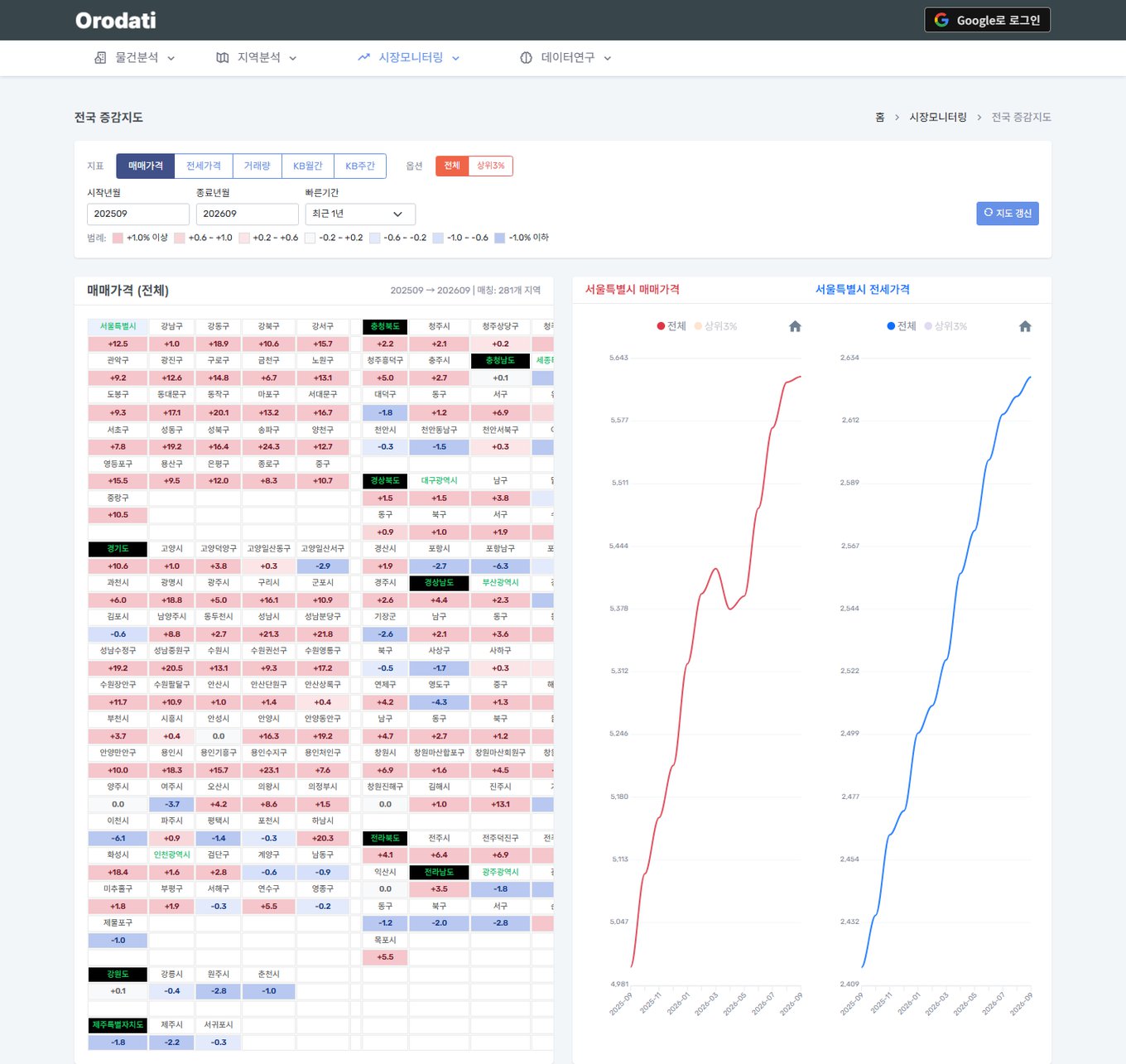Click the Google logo icon
Image resolution: width=1126 pixels, height=1064 pixels.
click(941, 20)
